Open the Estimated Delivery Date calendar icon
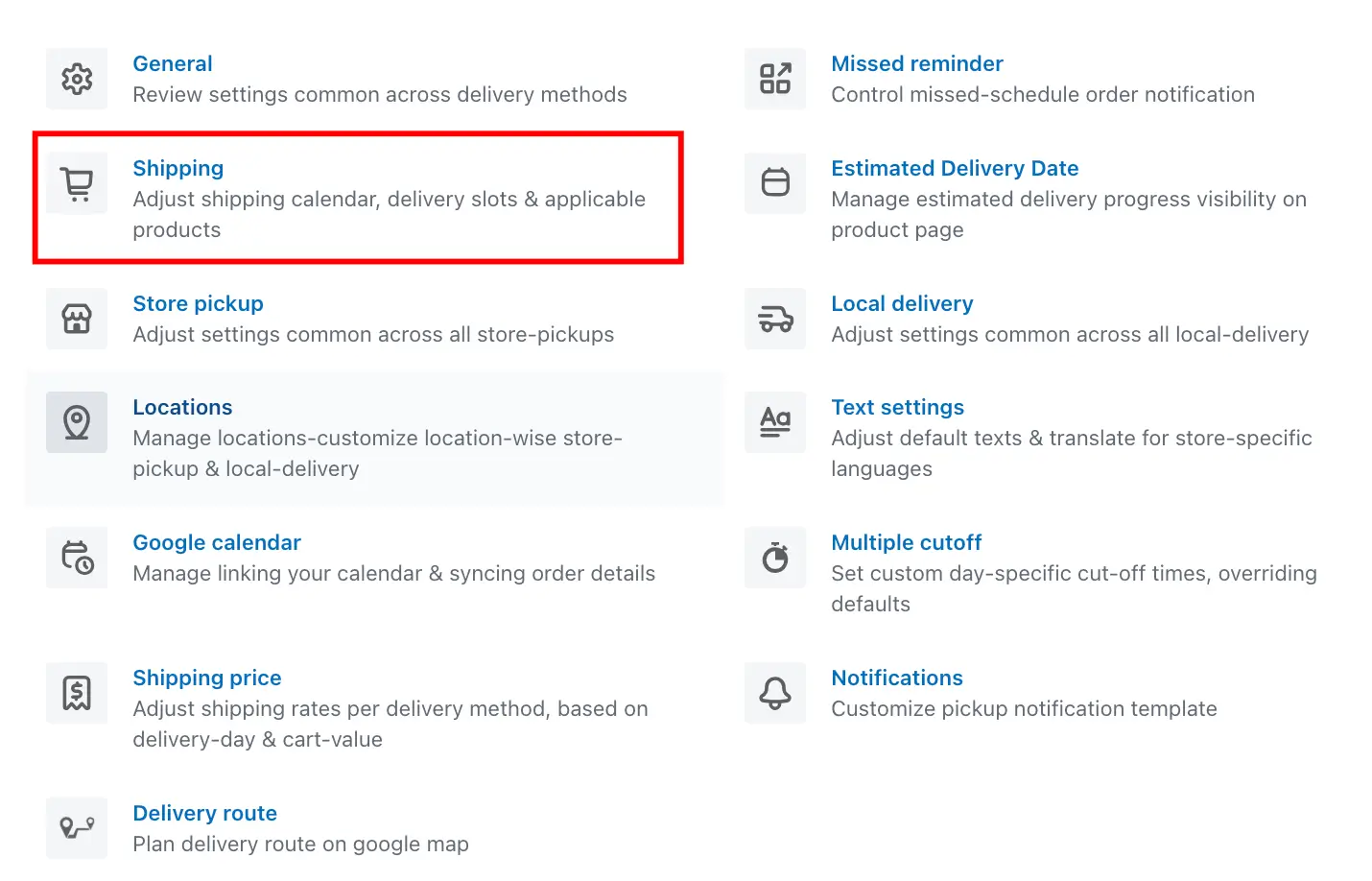This screenshot has width=1372, height=881. coord(775,183)
